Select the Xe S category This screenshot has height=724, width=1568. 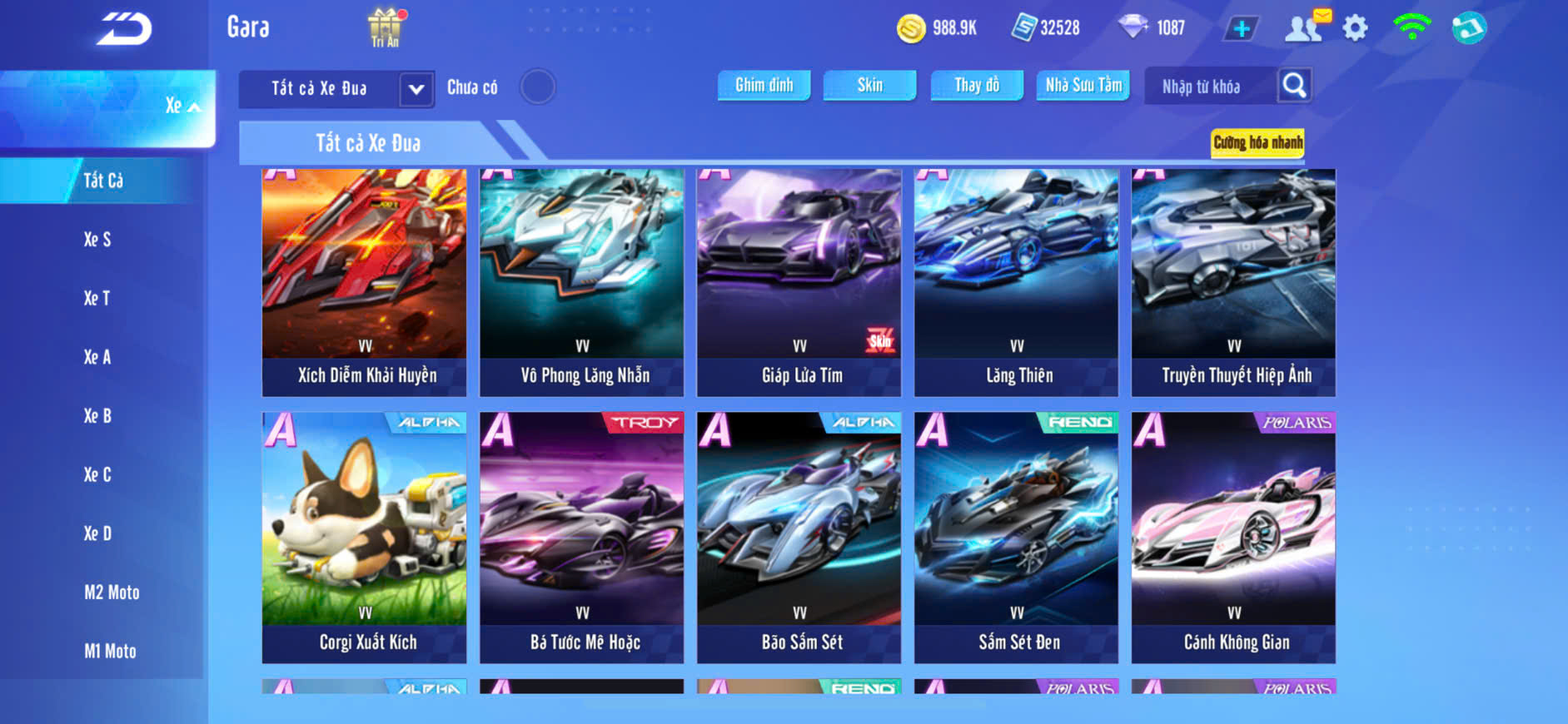pyautogui.click(x=97, y=240)
